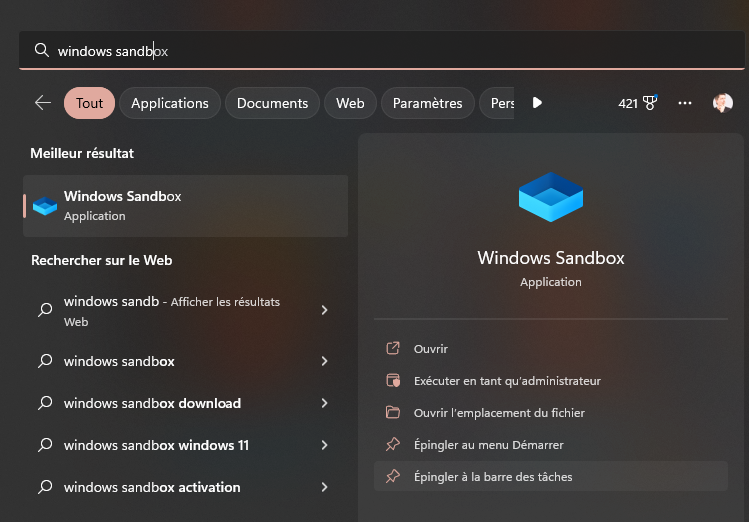Open the user profile avatar
Image resolution: width=749 pixels, height=522 pixels.
723,103
